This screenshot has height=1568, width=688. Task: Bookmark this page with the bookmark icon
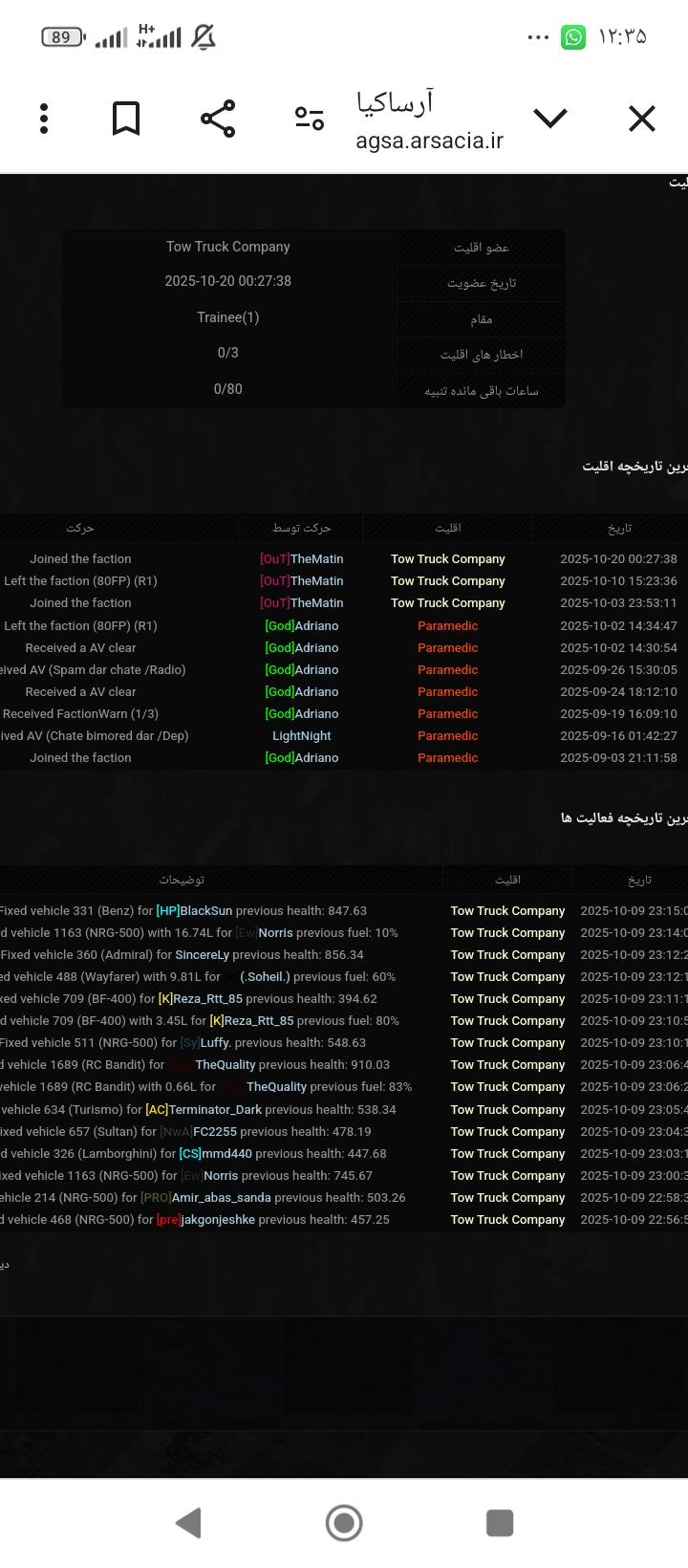tap(126, 119)
